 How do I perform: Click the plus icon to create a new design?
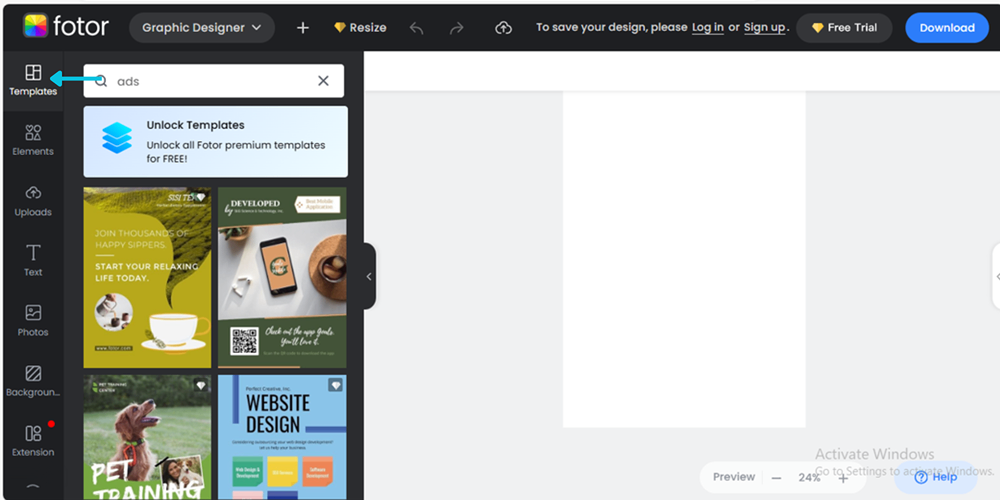pyautogui.click(x=303, y=27)
